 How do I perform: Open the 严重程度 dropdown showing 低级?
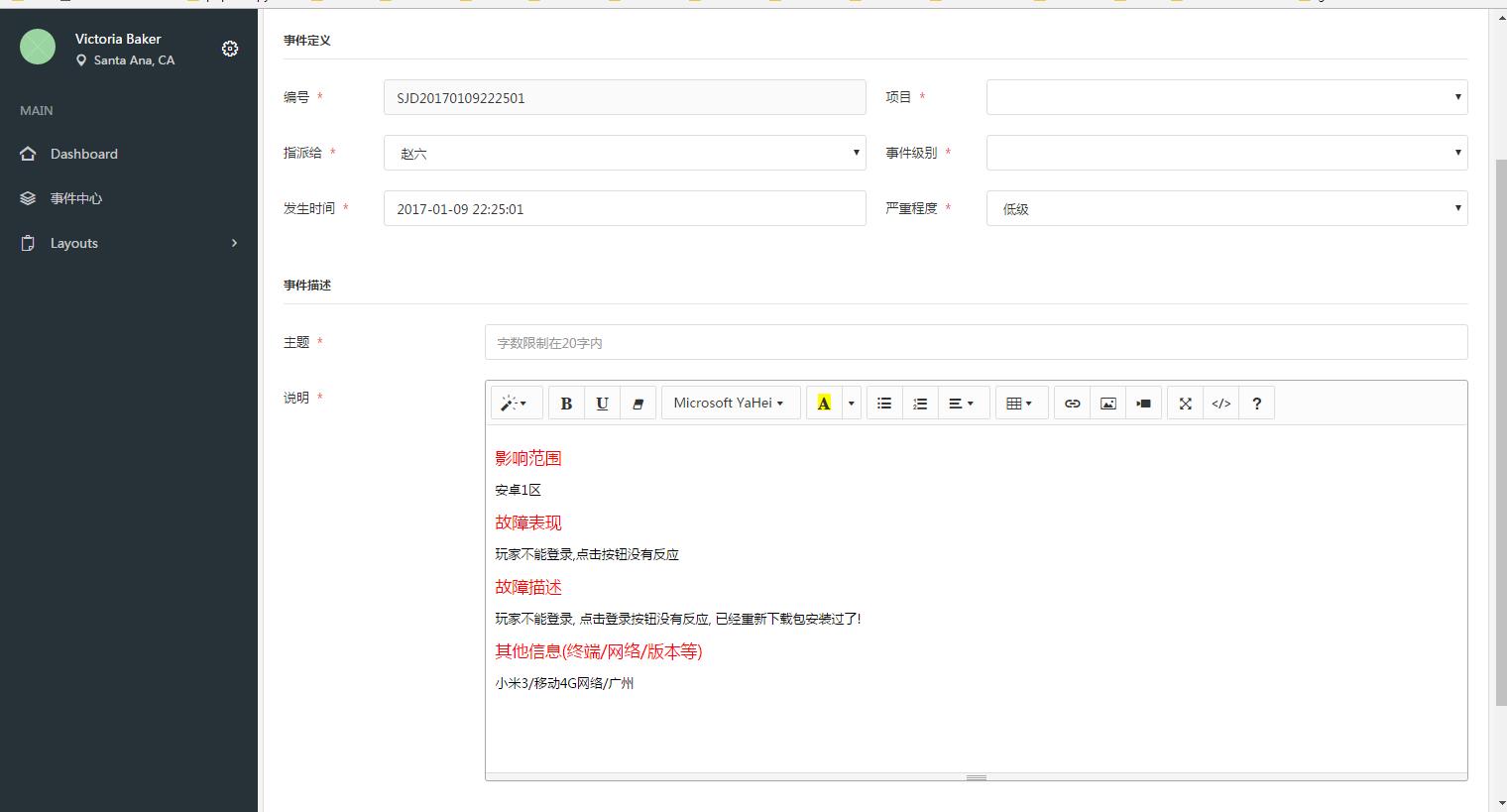coord(1226,208)
